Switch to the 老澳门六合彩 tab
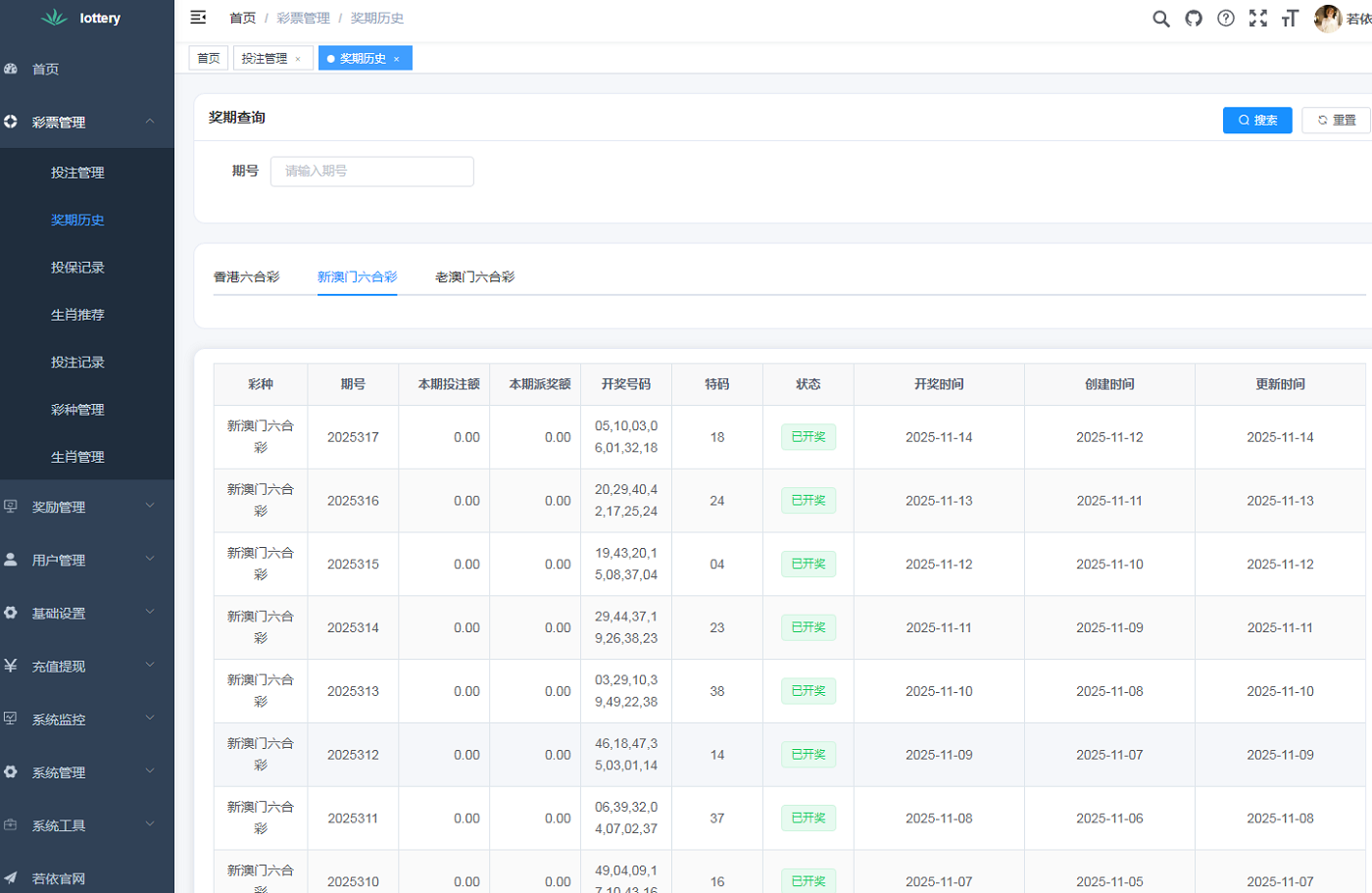This screenshot has width=1372, height=893. pos(474,277)
